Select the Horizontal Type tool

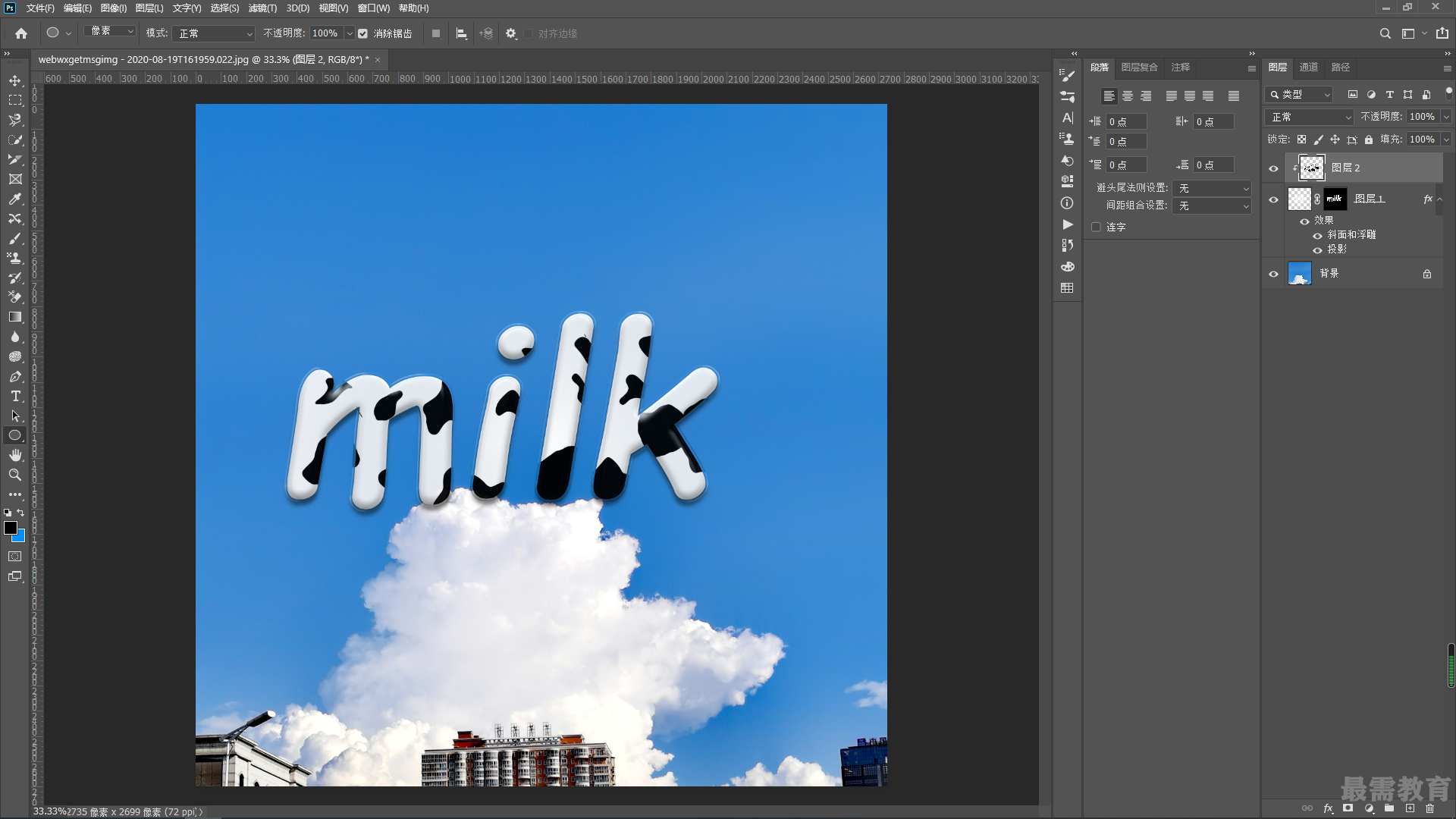(x=15, y=396)
